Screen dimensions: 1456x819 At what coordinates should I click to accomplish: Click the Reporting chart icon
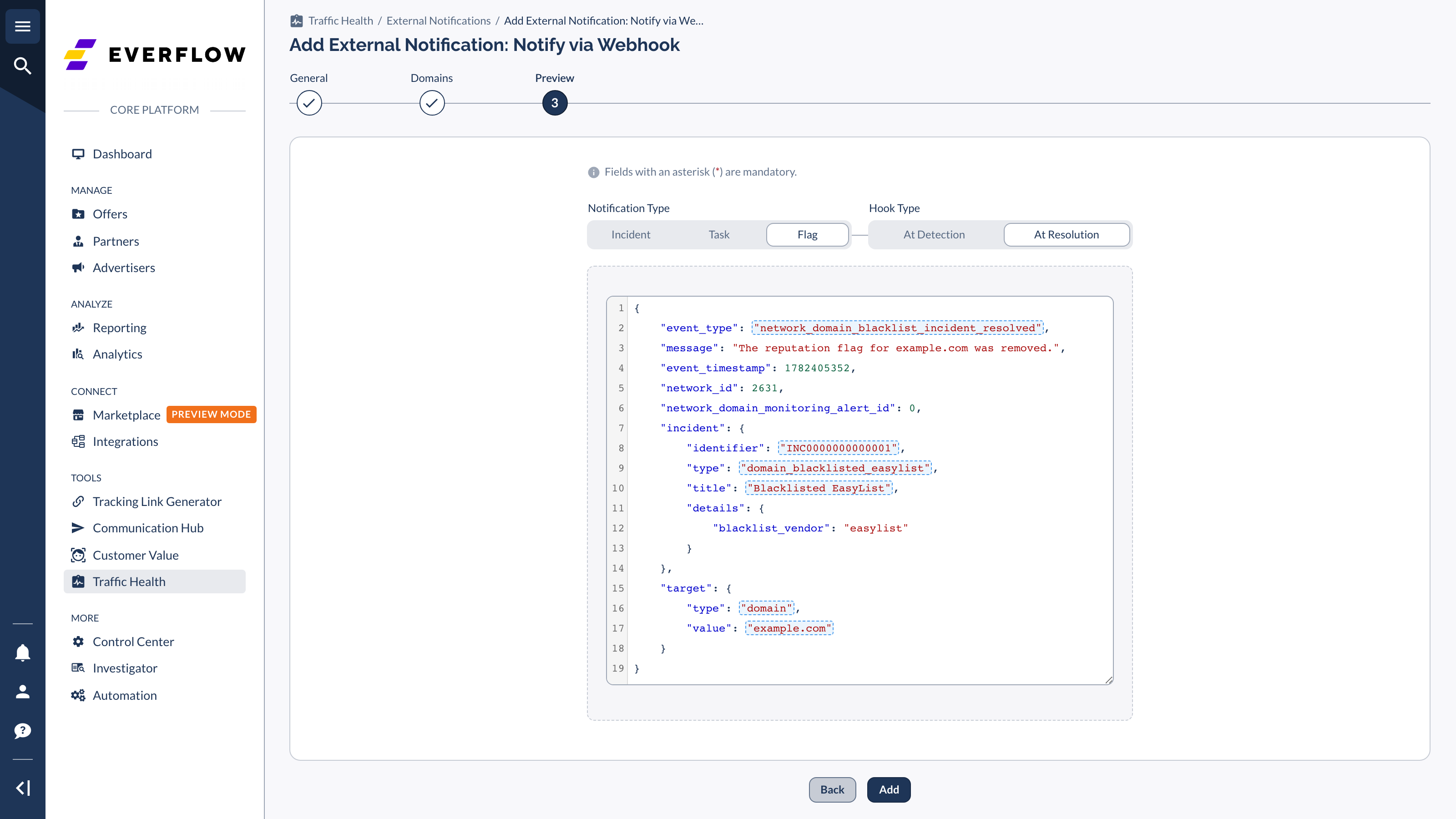coord(78,328)
